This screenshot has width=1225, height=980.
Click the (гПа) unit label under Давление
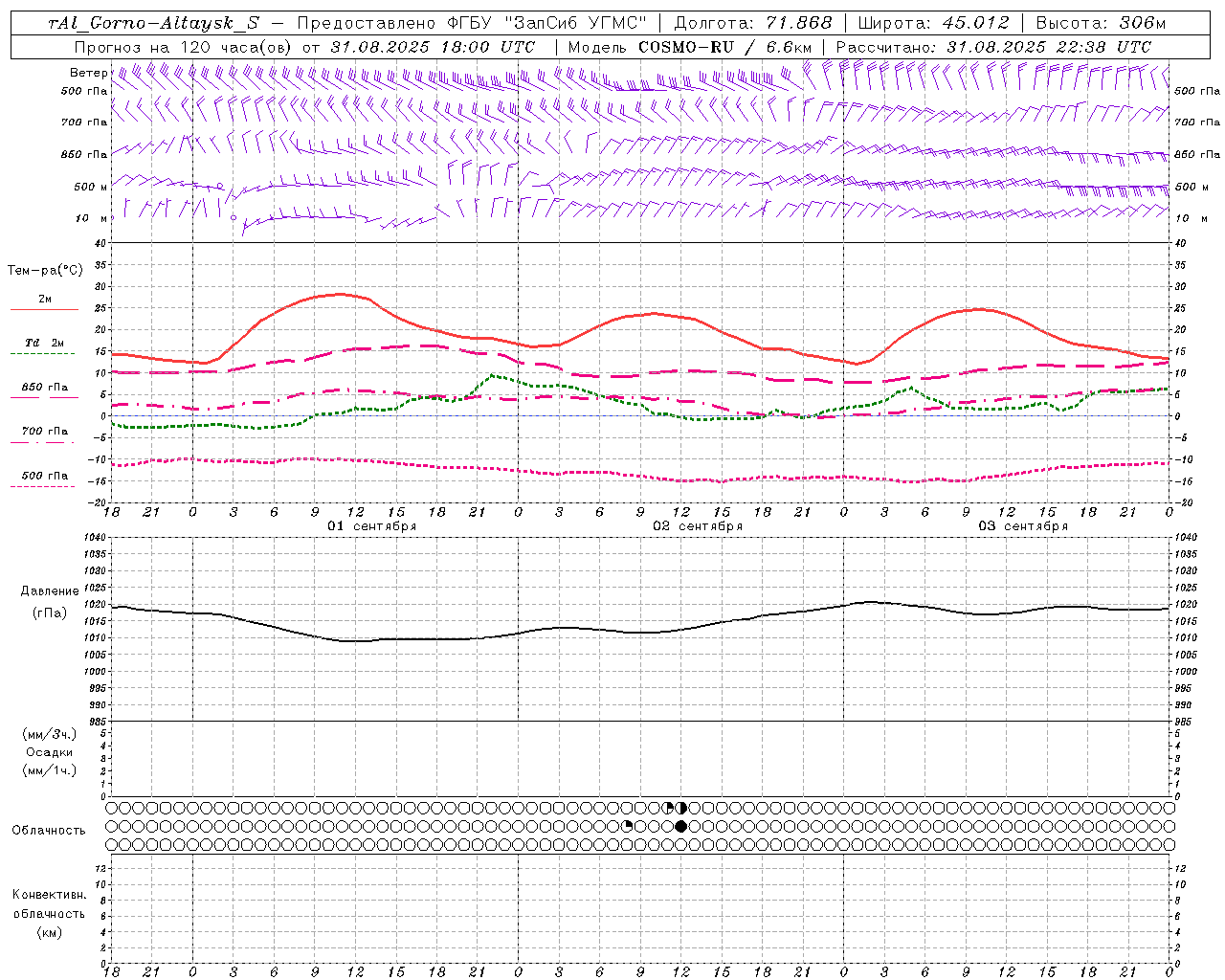coord(50,613)
